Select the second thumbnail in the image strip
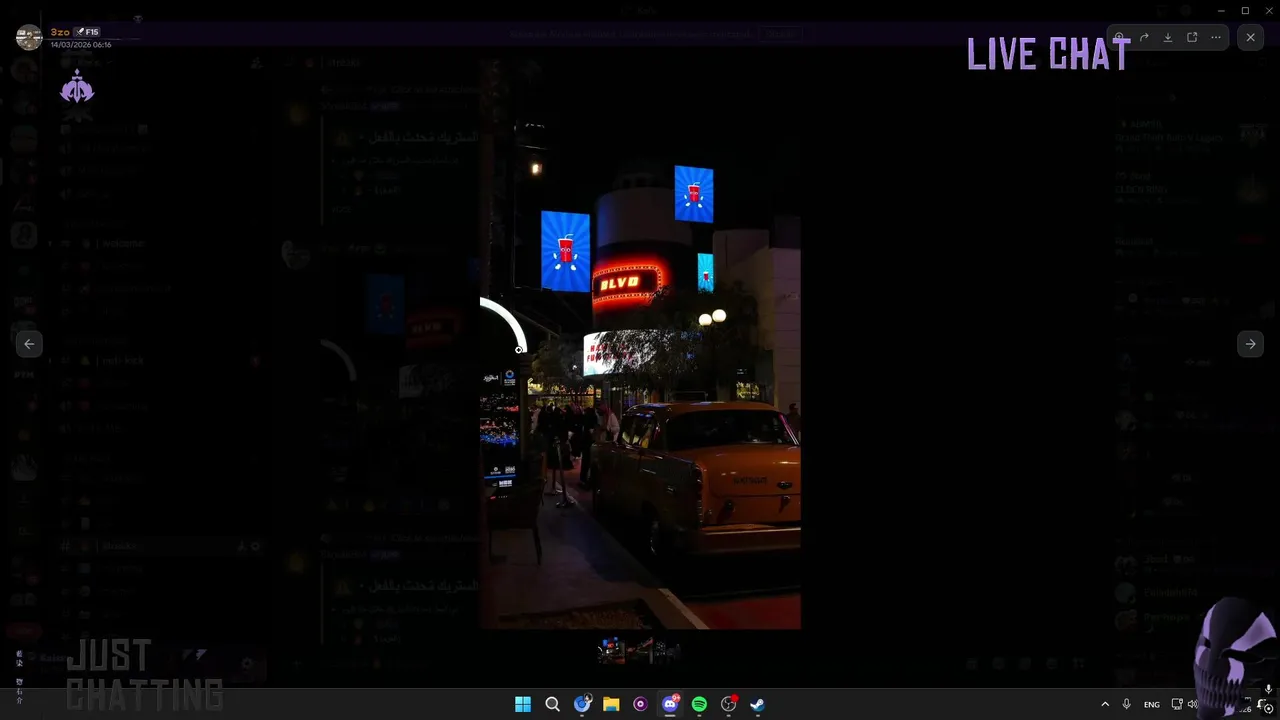 pyautogui.click(x=640, y=651)
